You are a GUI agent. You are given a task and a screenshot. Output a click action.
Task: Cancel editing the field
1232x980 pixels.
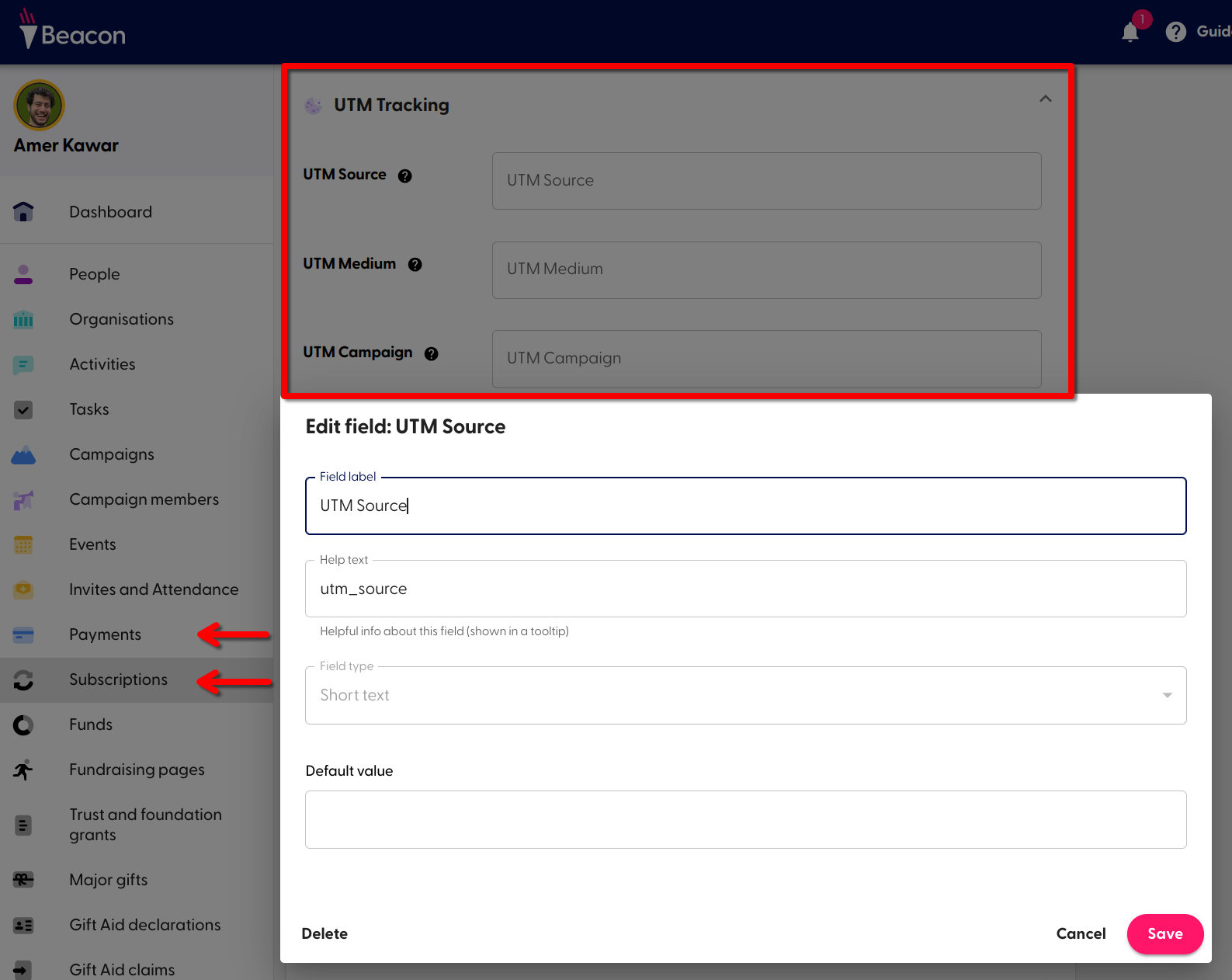(1081, 934)
